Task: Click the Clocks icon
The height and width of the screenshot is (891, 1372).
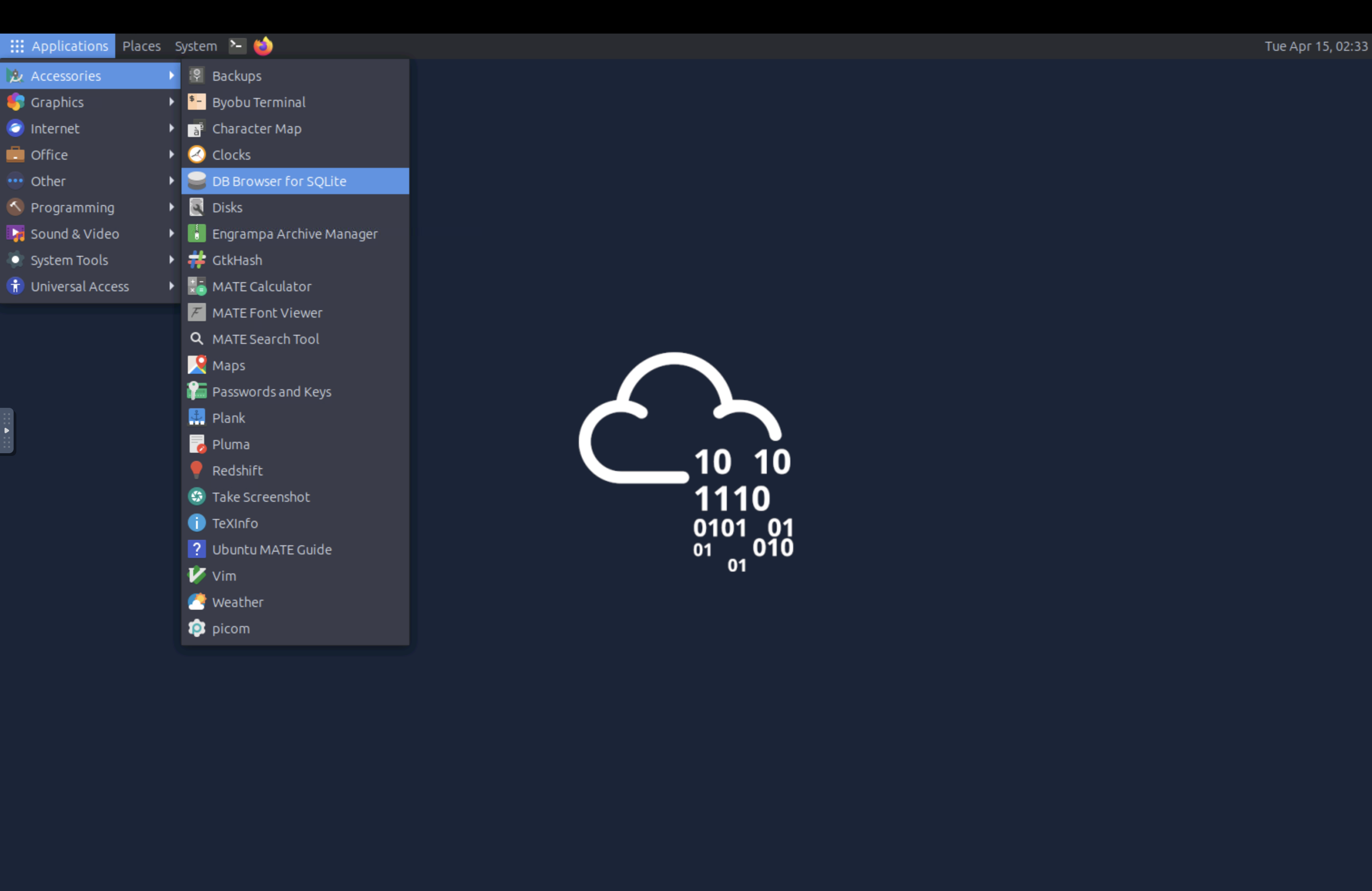Action: pos(196,154)
